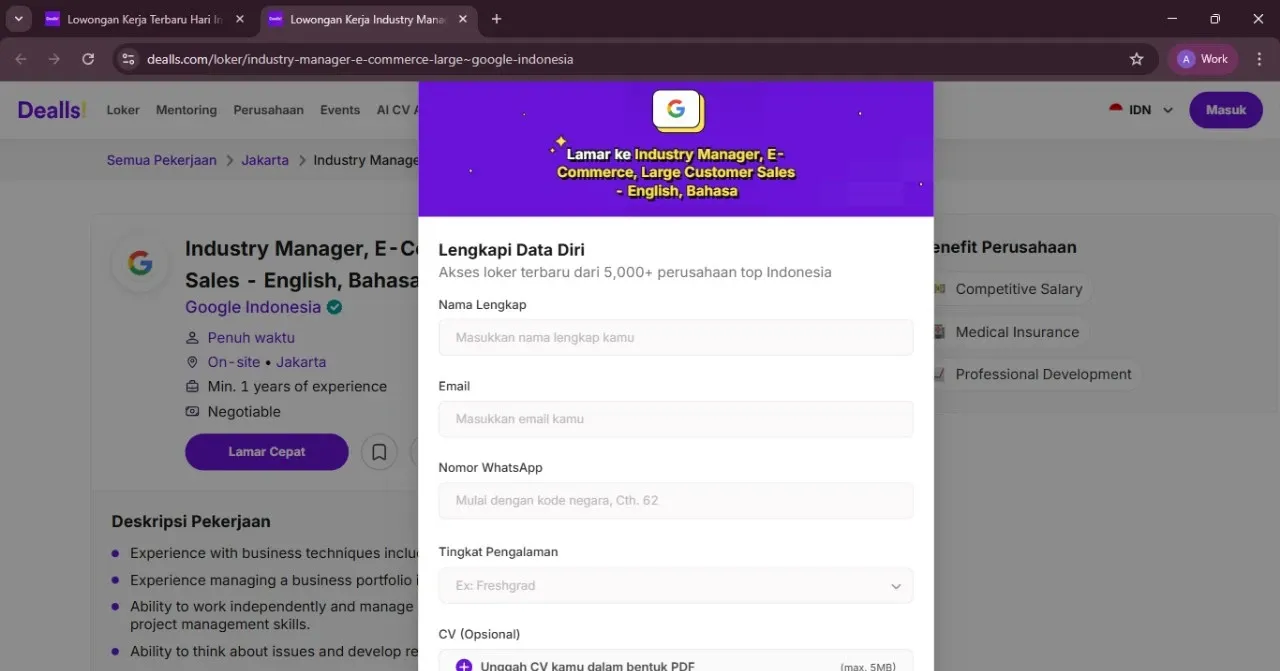Focus the Email input field

pyautogui.click(x=676, y=419)
